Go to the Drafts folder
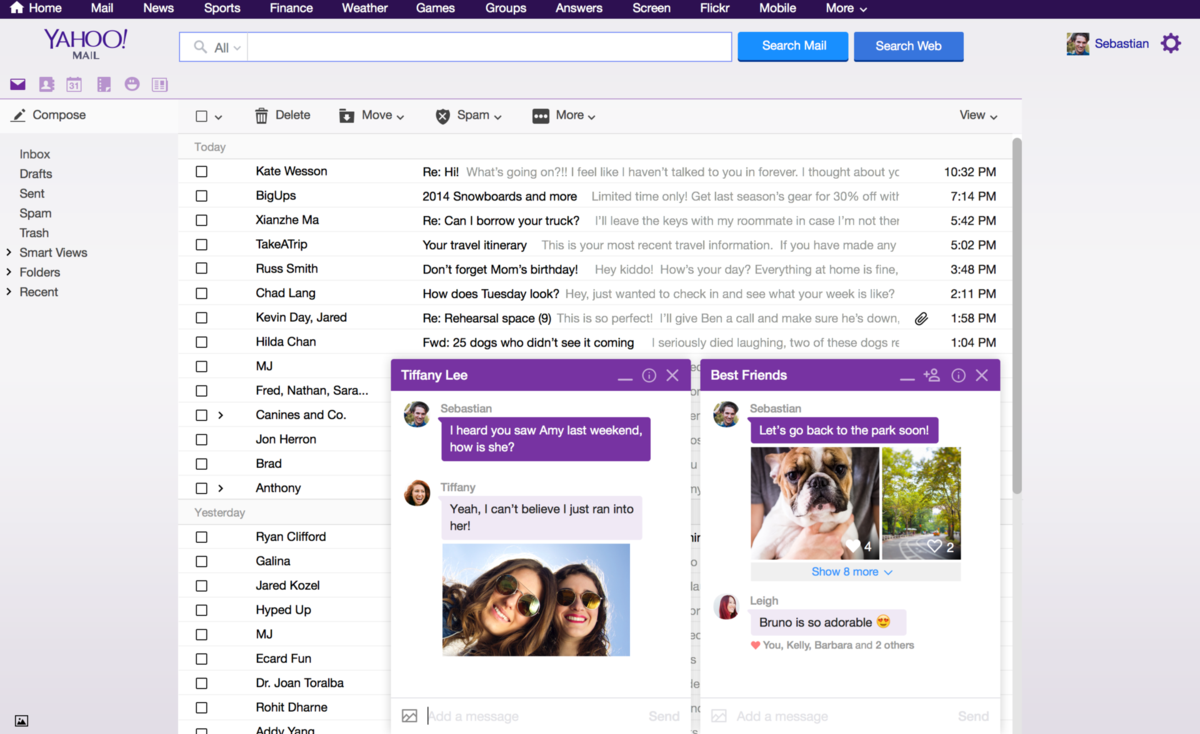Screen dimensions: 1200x734 coord(36,174)
